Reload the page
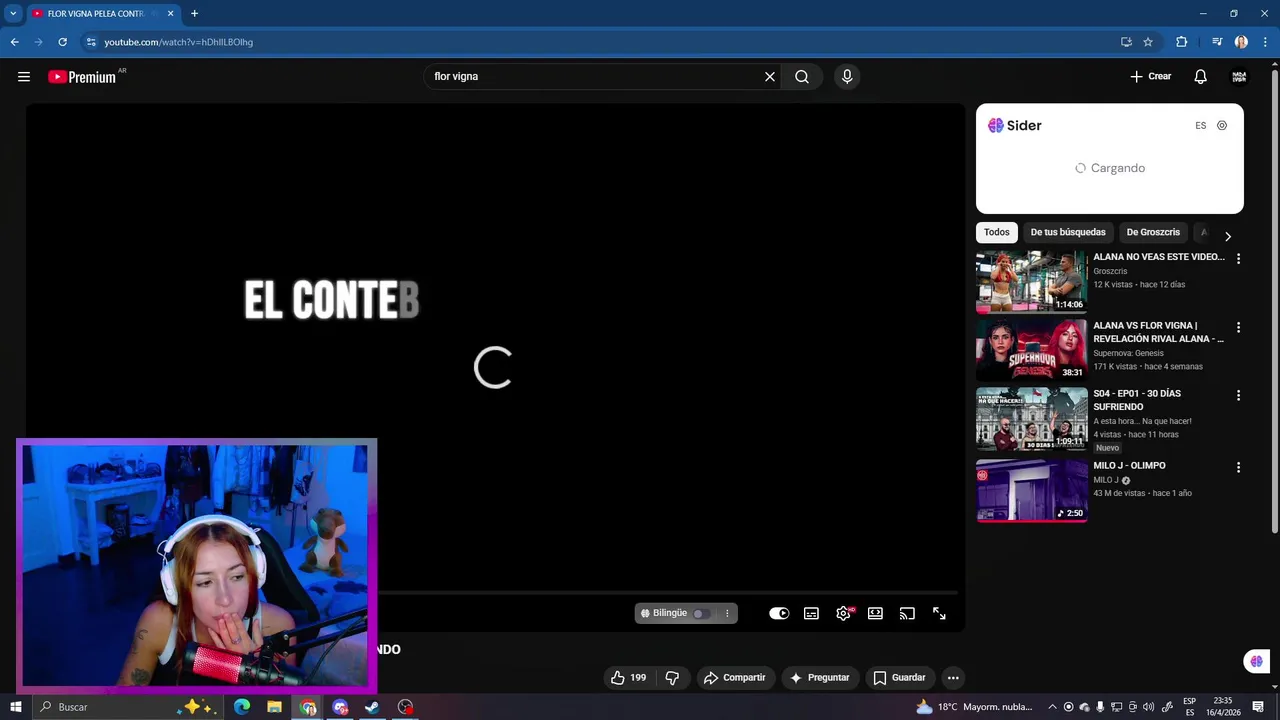Image resolution: width=1280 pixels, height=720 pixels. tap(62, 42)
